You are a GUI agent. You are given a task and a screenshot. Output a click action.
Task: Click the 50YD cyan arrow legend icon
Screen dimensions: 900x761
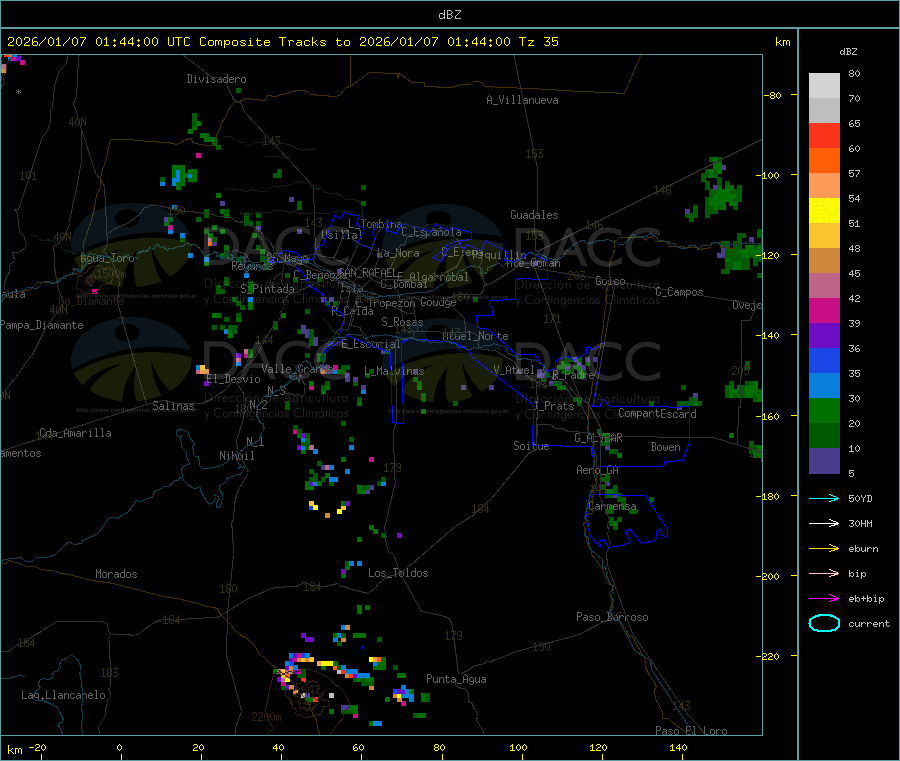824,498
